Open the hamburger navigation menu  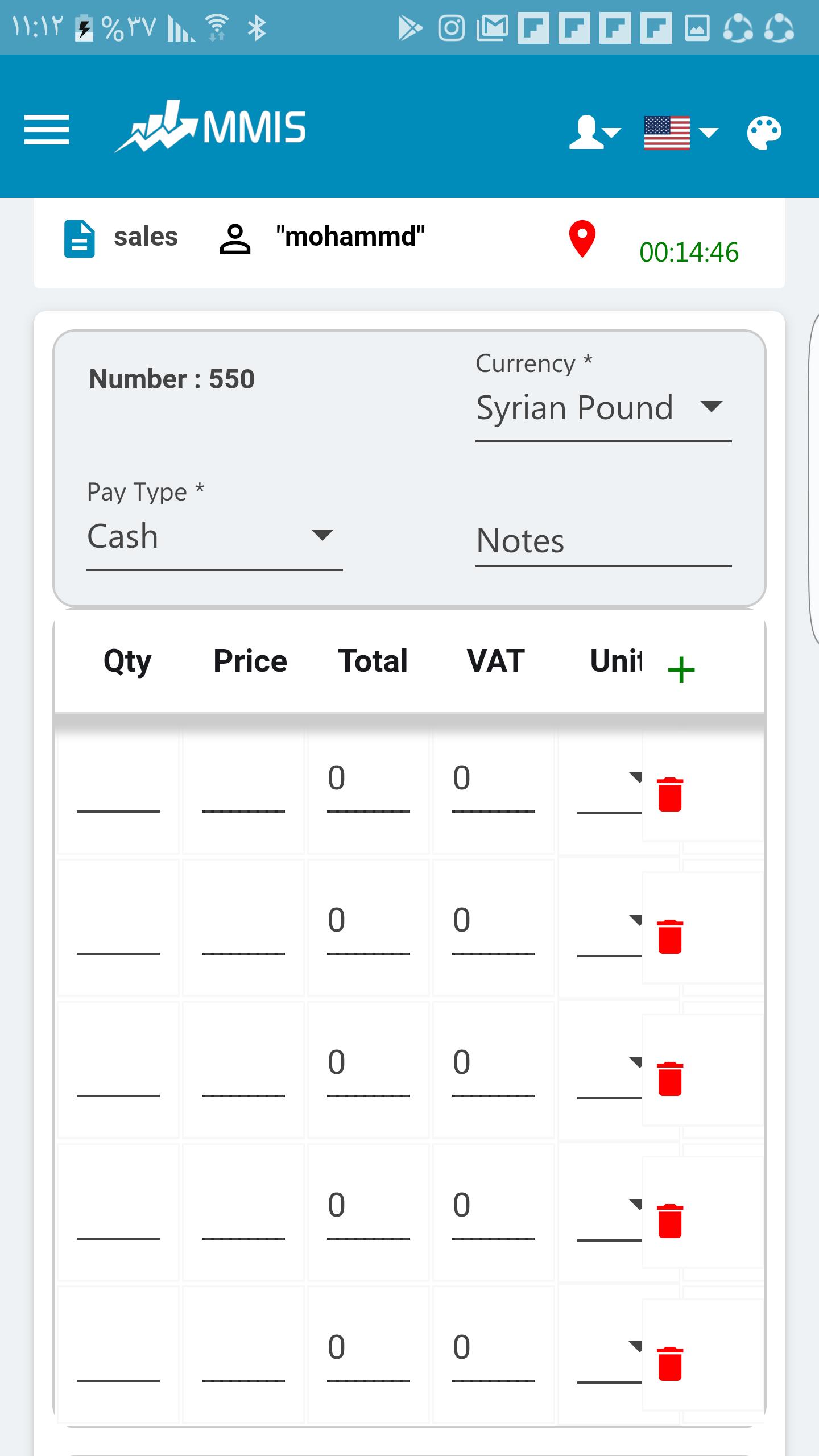click(47, 130)
